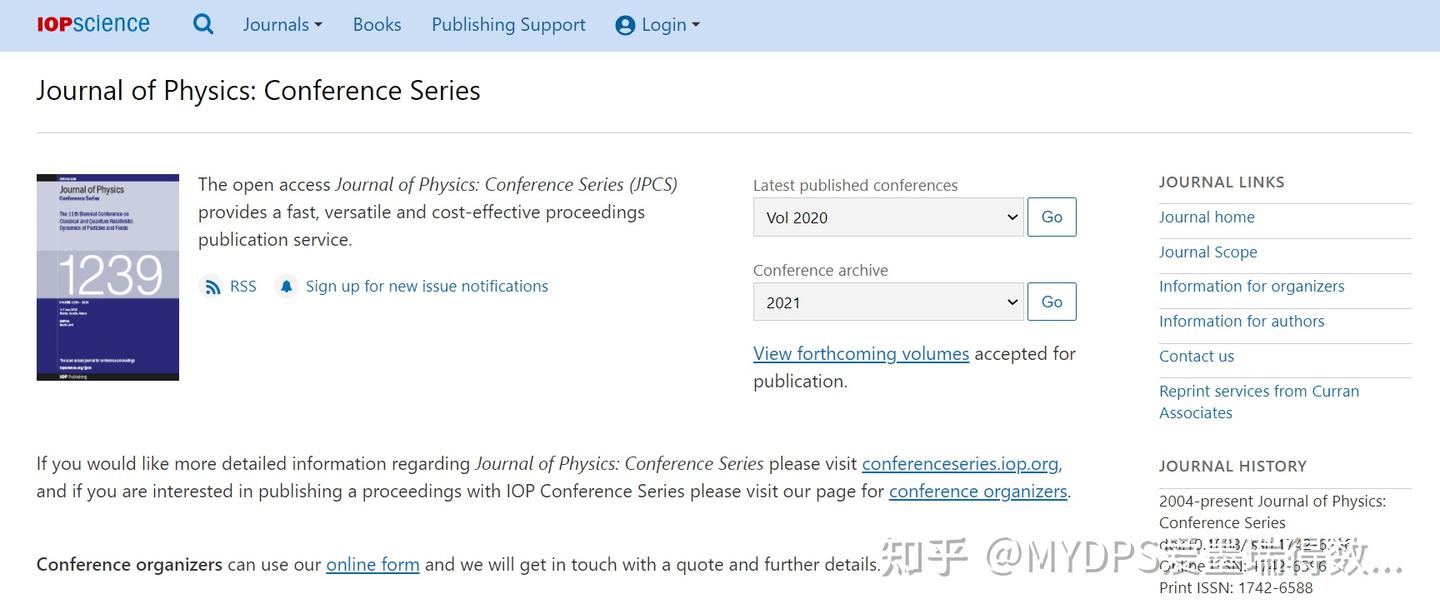Open View forthcoming volumes link
Viewport: 1440px width, 614px height.
tap(860, 353)
